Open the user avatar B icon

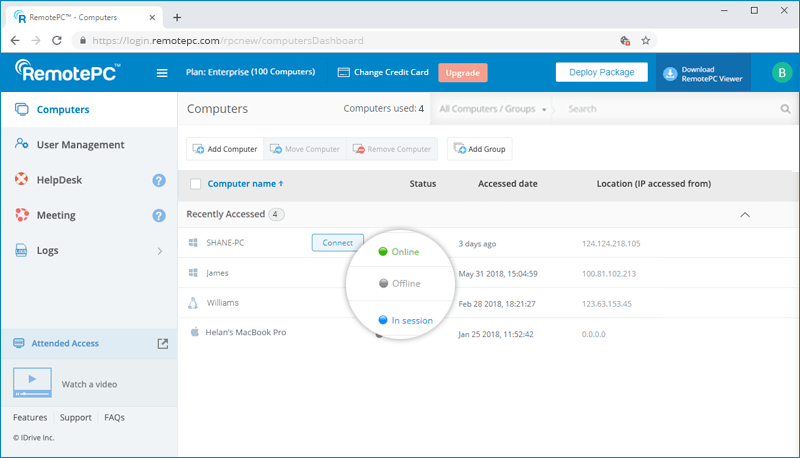pos(782,73)
